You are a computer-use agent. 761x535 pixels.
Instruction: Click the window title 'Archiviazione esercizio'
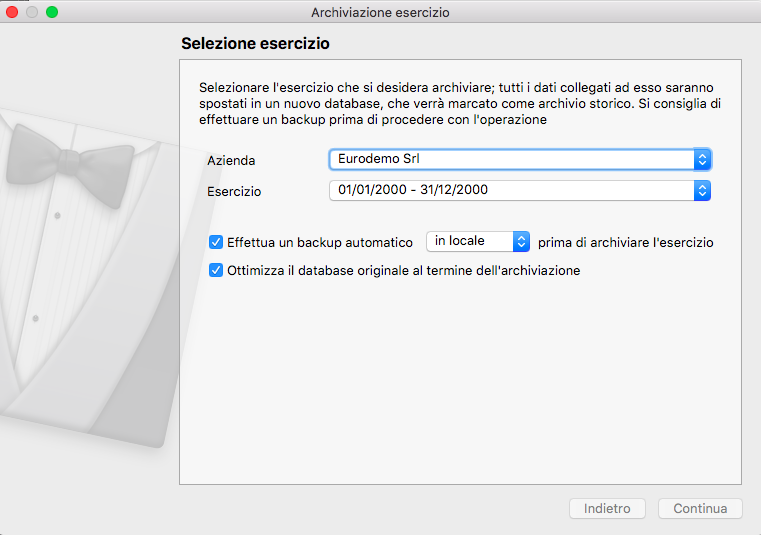click(x=380, y=12)
